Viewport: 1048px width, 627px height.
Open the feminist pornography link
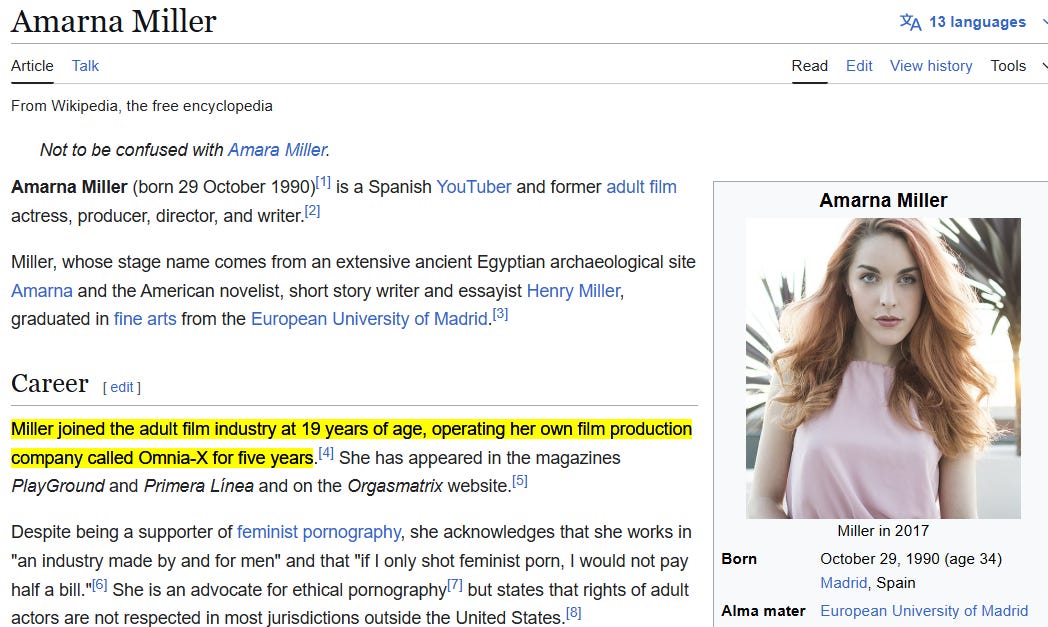tap(319, 532)
